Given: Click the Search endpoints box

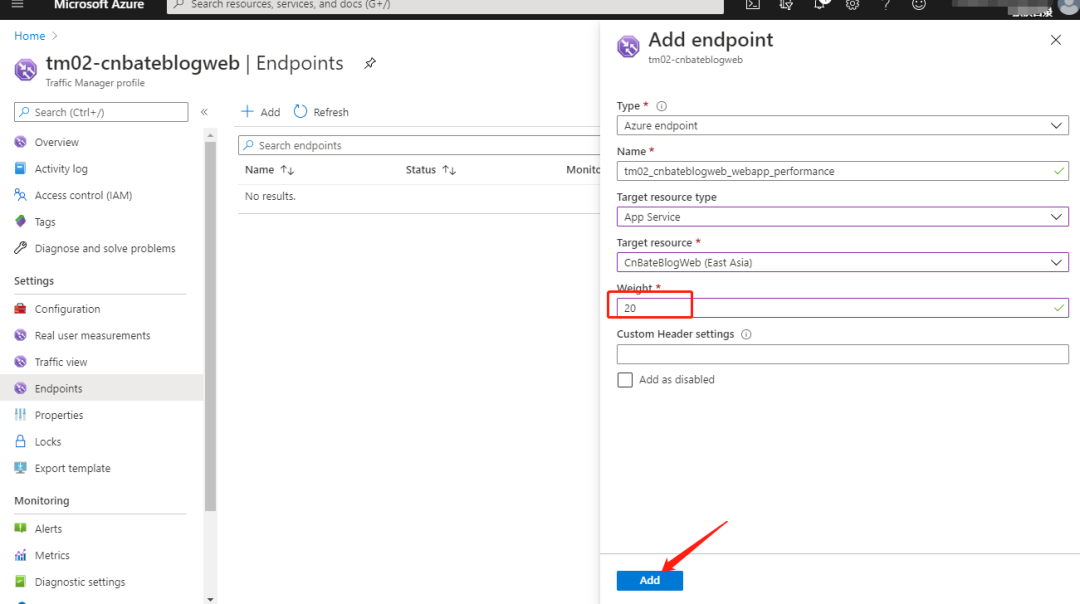Looking at the screenshot, I should pos(419,145).
